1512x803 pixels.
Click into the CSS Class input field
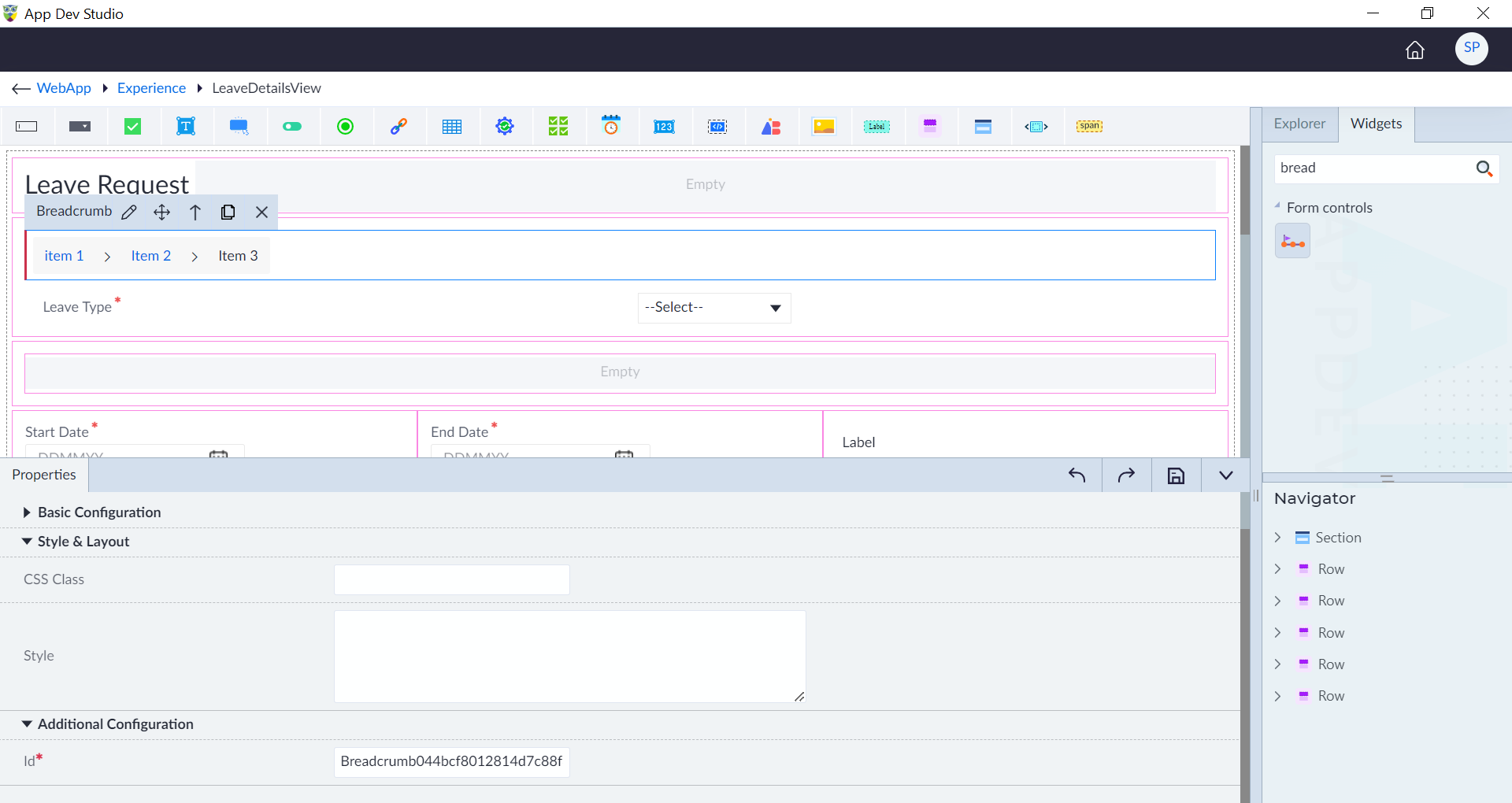(452, 580)
